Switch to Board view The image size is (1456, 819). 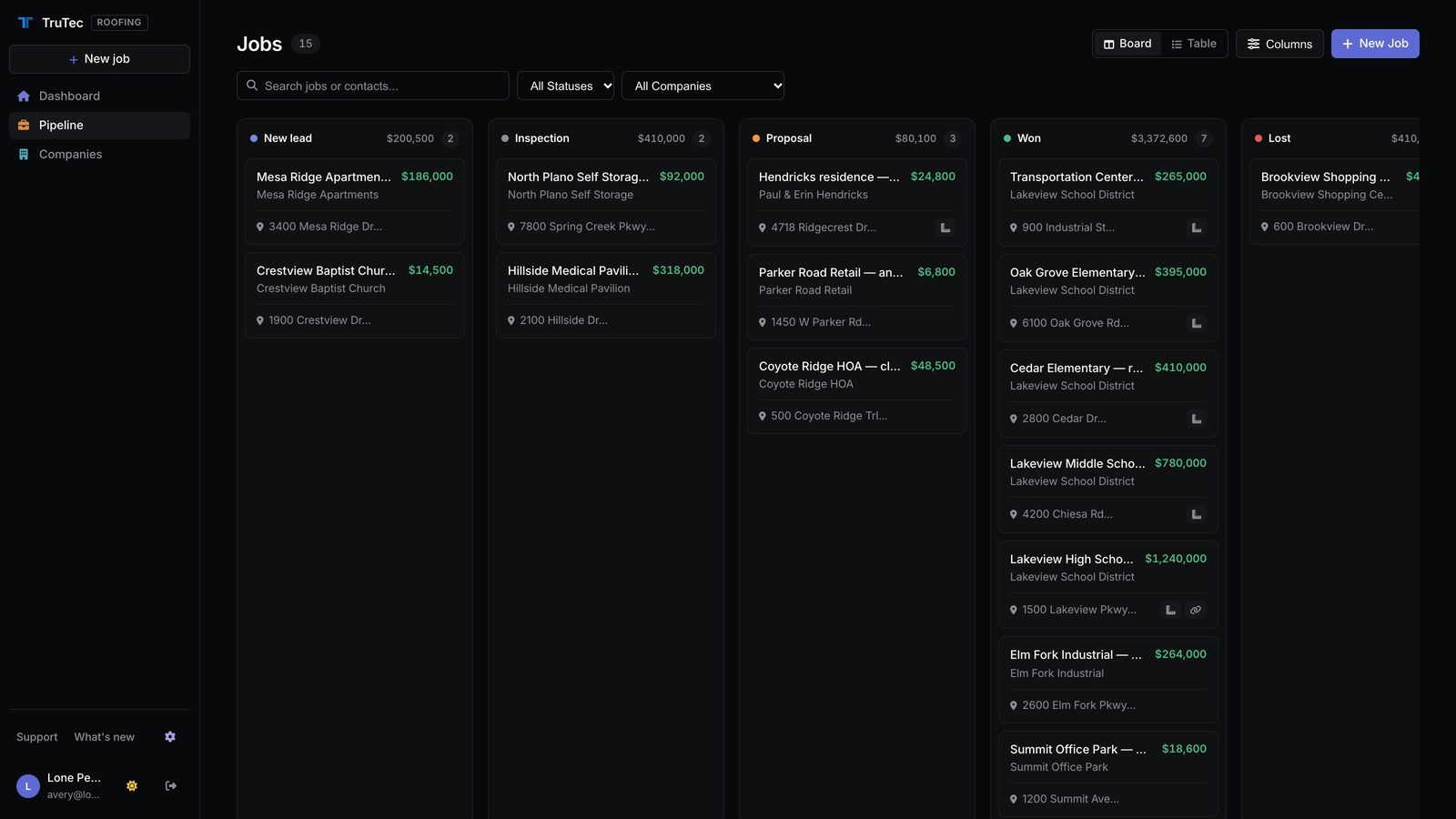(x=1127, y=44)
